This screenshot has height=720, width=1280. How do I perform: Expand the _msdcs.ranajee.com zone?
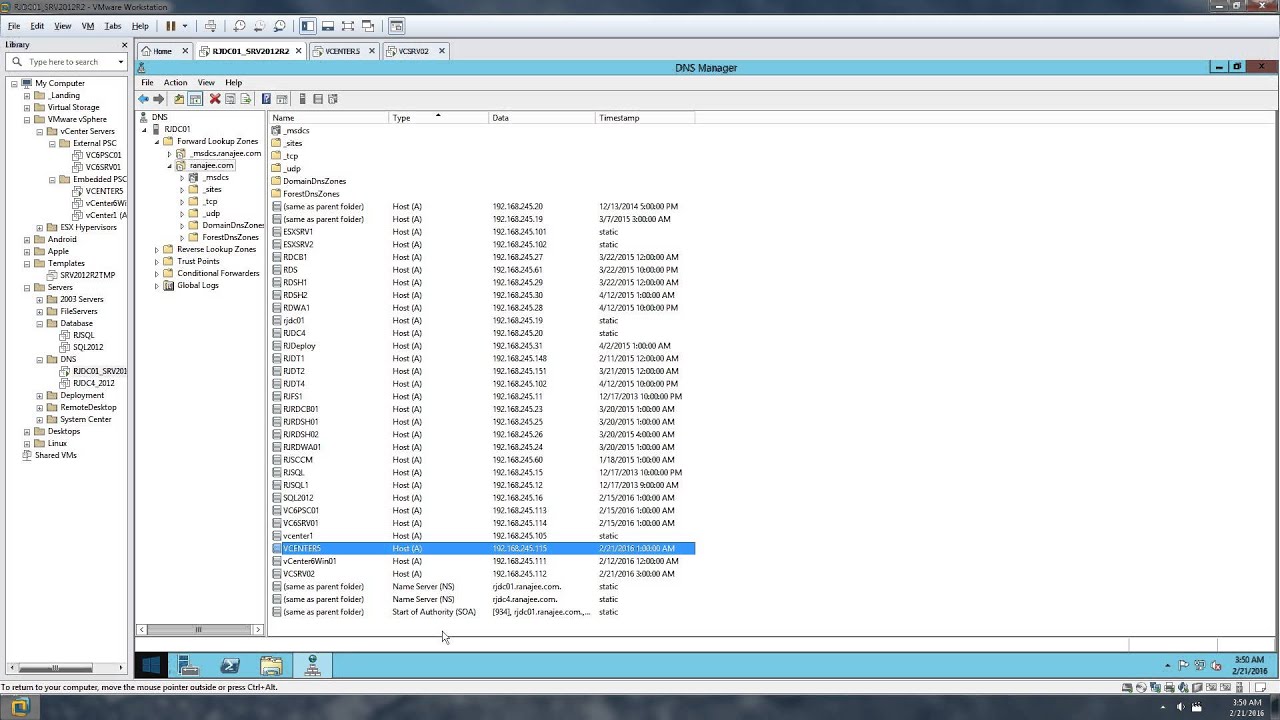169,154
